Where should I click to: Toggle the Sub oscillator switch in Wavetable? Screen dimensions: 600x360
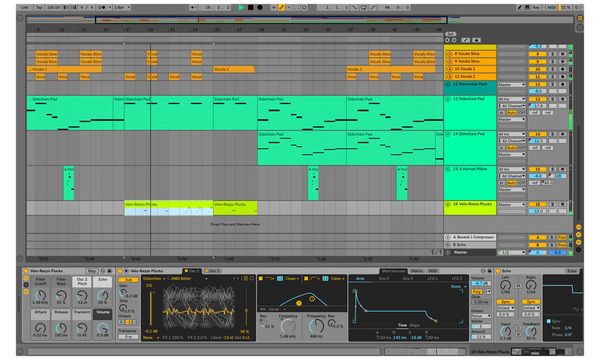[x=129, y=280]
